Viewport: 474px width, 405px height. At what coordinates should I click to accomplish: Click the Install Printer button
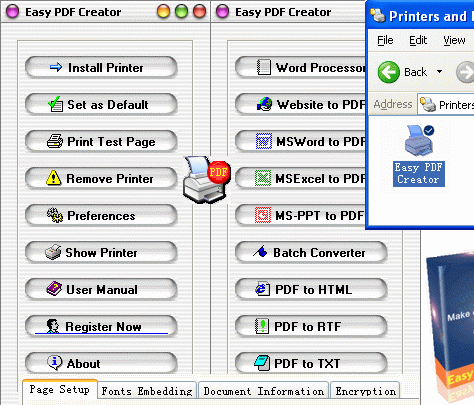(101, 68)
